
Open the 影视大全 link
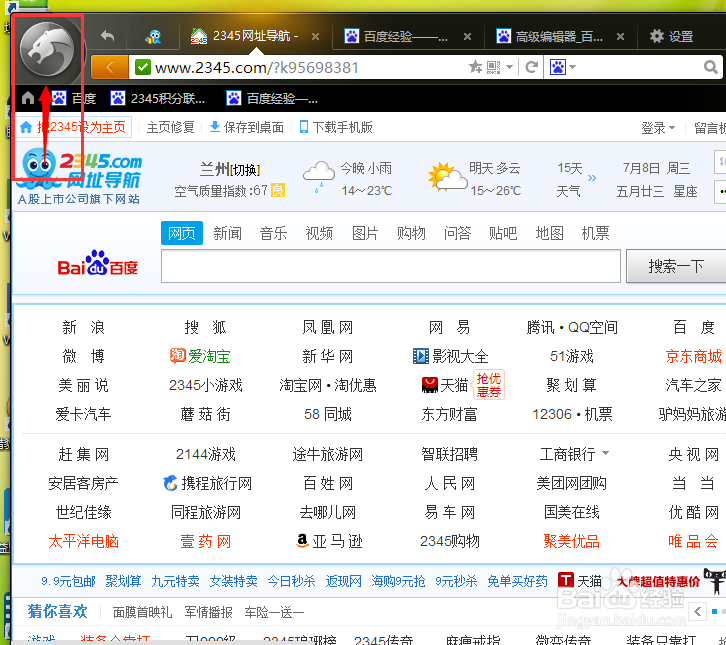coord(451,356)
